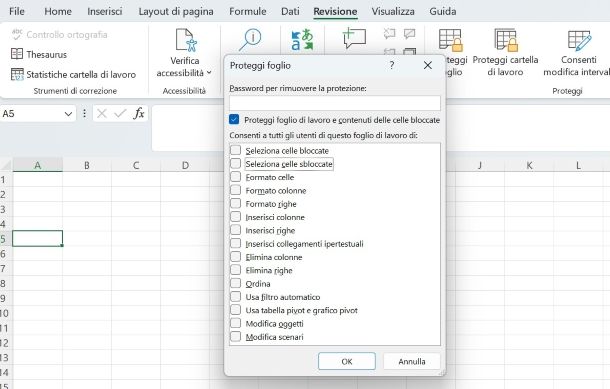Enable Usa filtro automatico checkbox
This screenshot has height=389, width=610.
click(x=235, y=296)
